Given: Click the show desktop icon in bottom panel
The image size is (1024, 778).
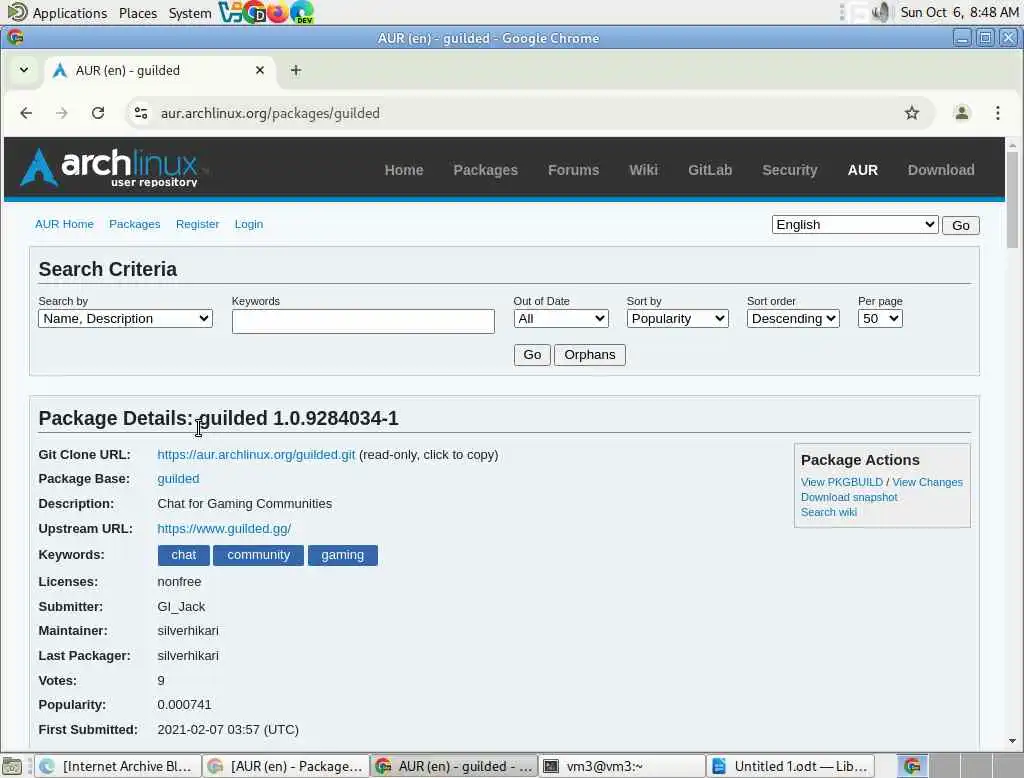Looking at the screenshot, I should (12, 766).
